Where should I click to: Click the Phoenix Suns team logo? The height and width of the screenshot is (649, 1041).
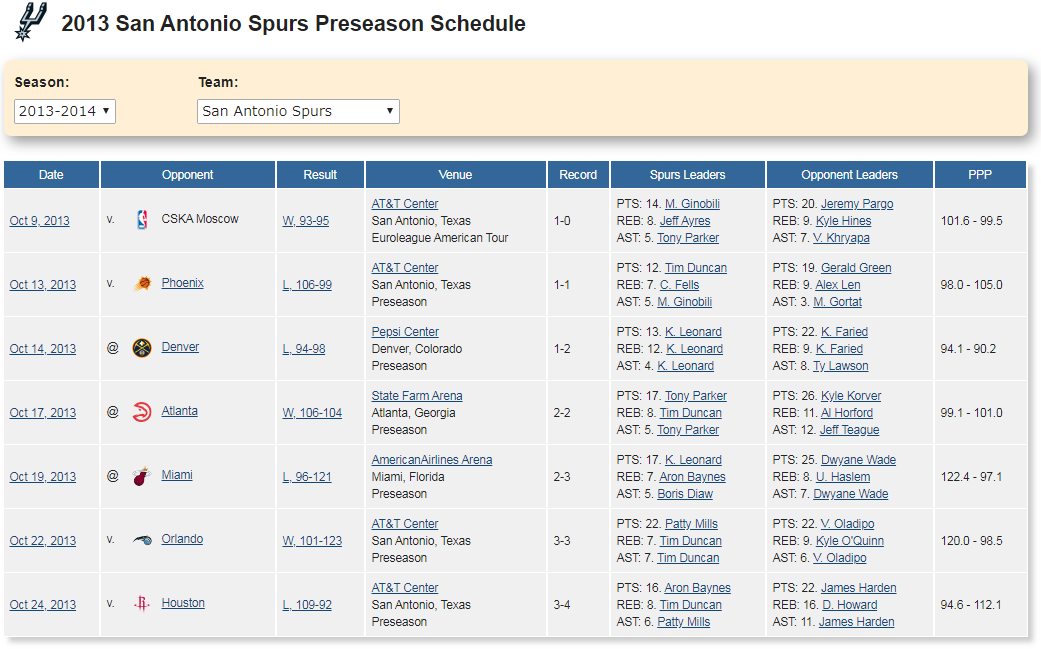coord(142,284)
